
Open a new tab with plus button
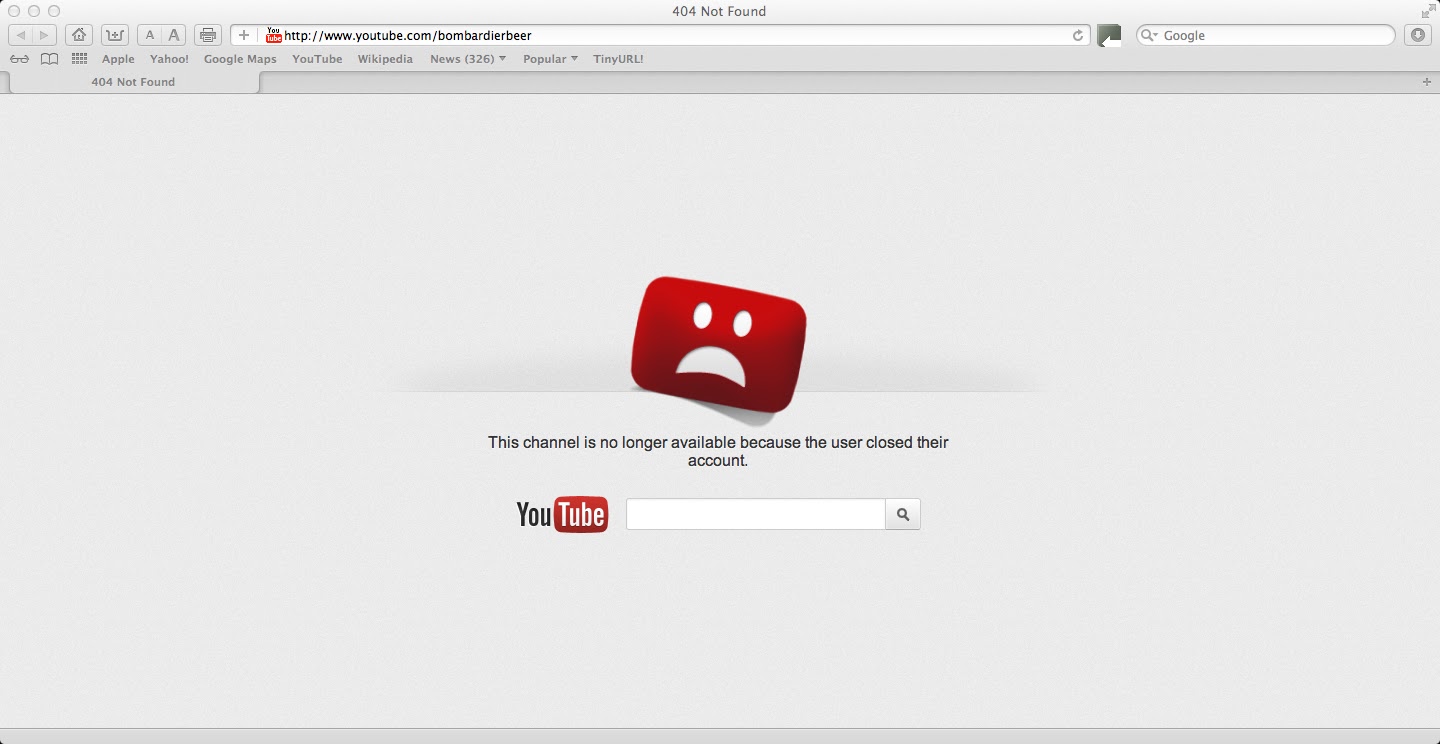(1427, 82)
